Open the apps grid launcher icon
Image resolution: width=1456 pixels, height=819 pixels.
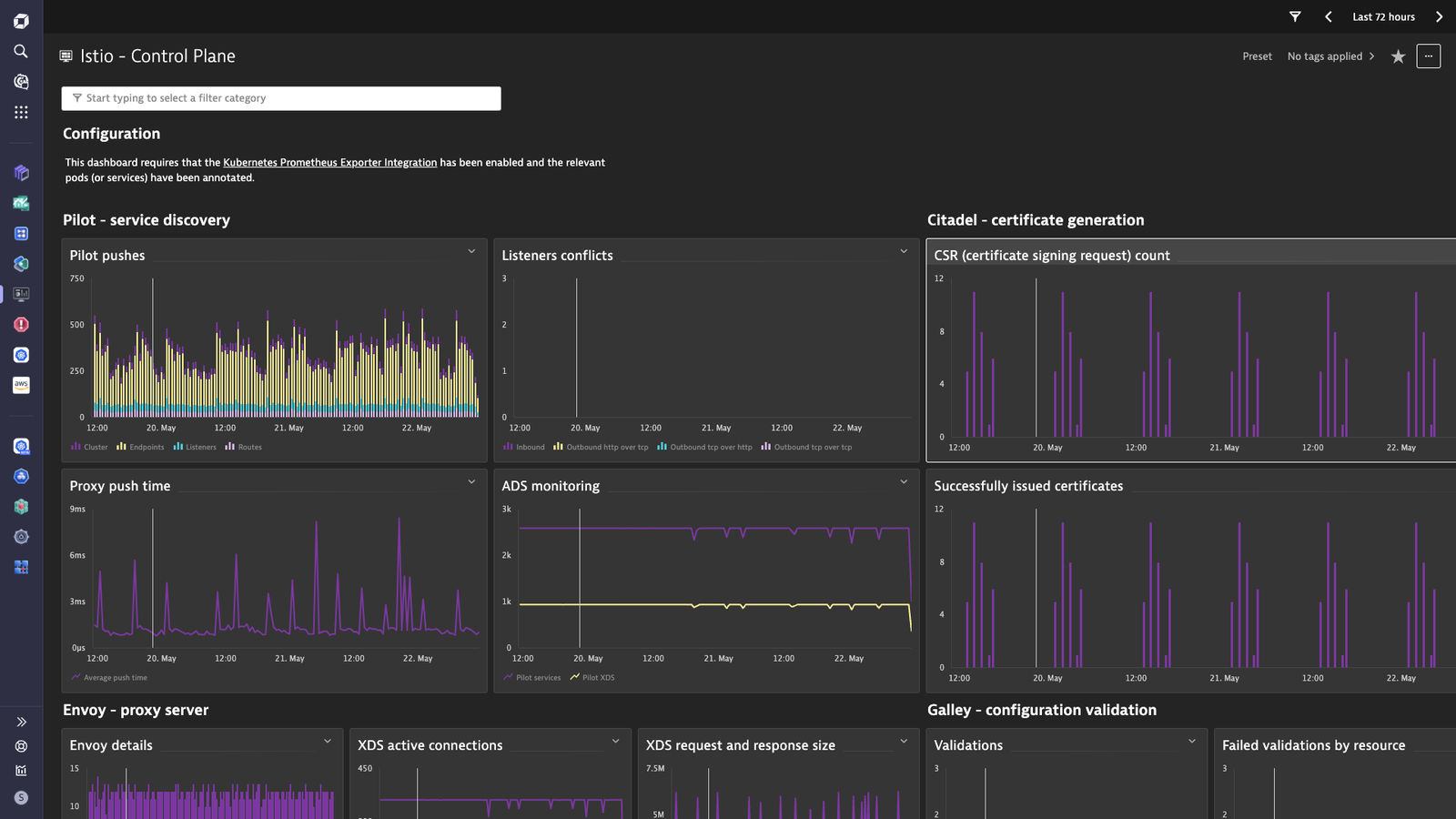coord(21,112)
